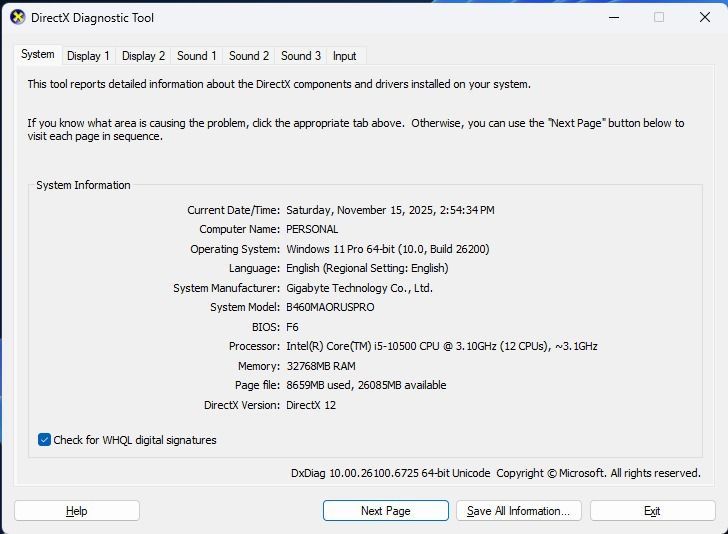The image size is (728, 534).
Task: Click the date value Saturday, November 15, 2025
Action: click(390, 210)
